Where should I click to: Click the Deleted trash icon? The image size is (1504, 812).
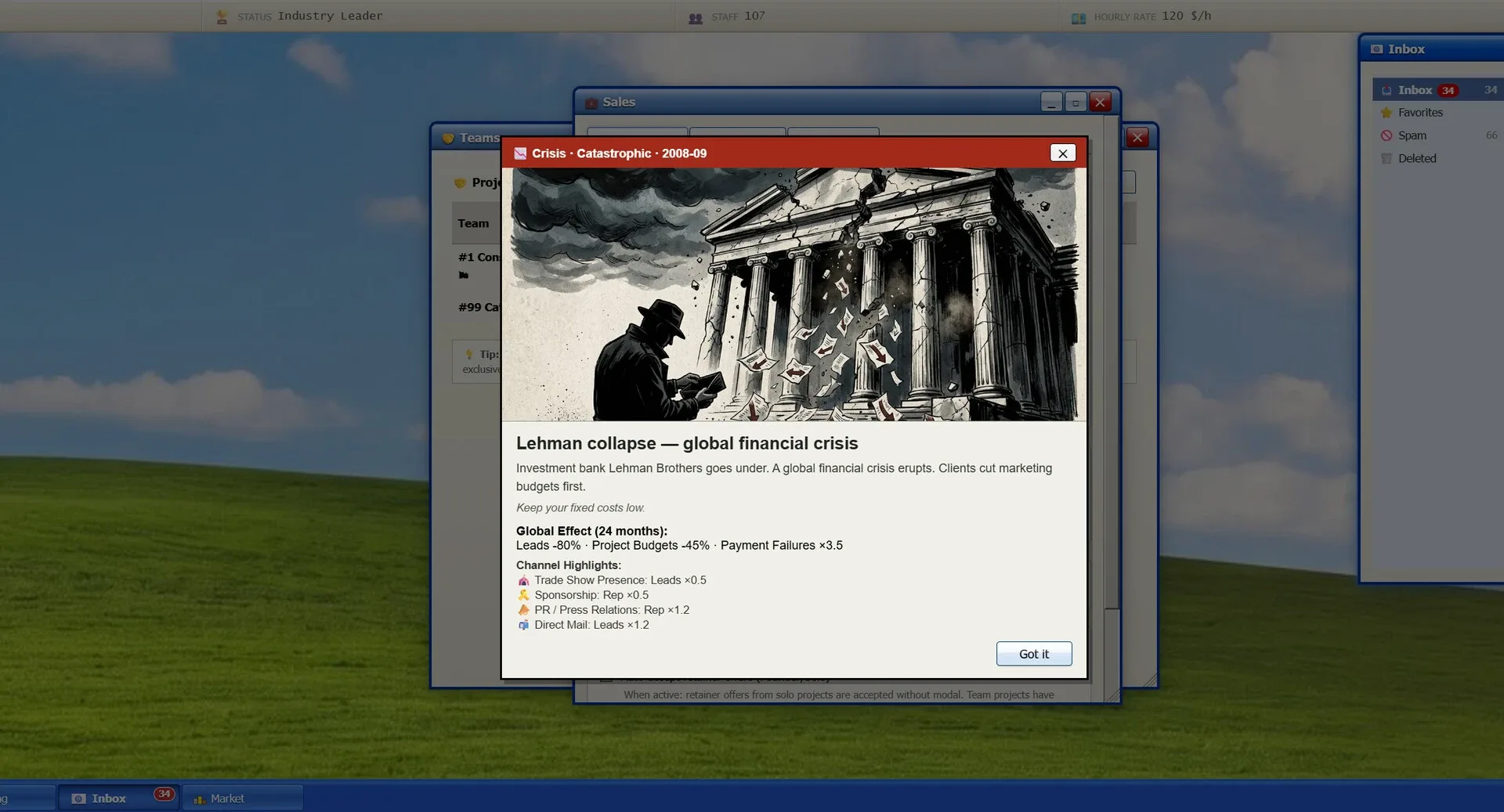click(1386, 158)
